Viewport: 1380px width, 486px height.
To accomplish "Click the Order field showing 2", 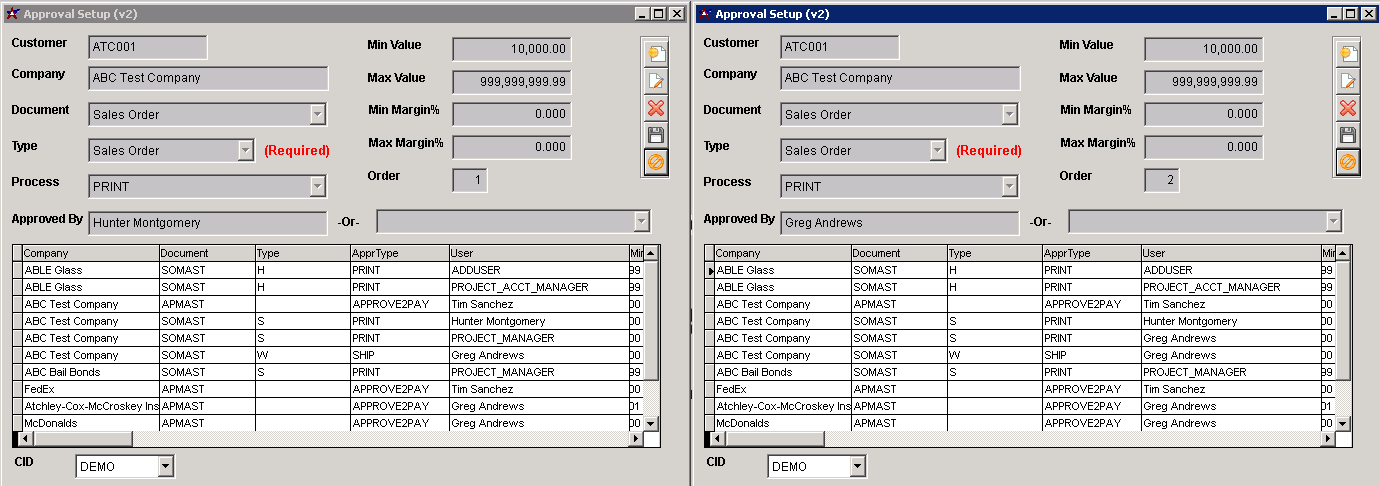I will pyautogui.click(x=1162, y=180).
